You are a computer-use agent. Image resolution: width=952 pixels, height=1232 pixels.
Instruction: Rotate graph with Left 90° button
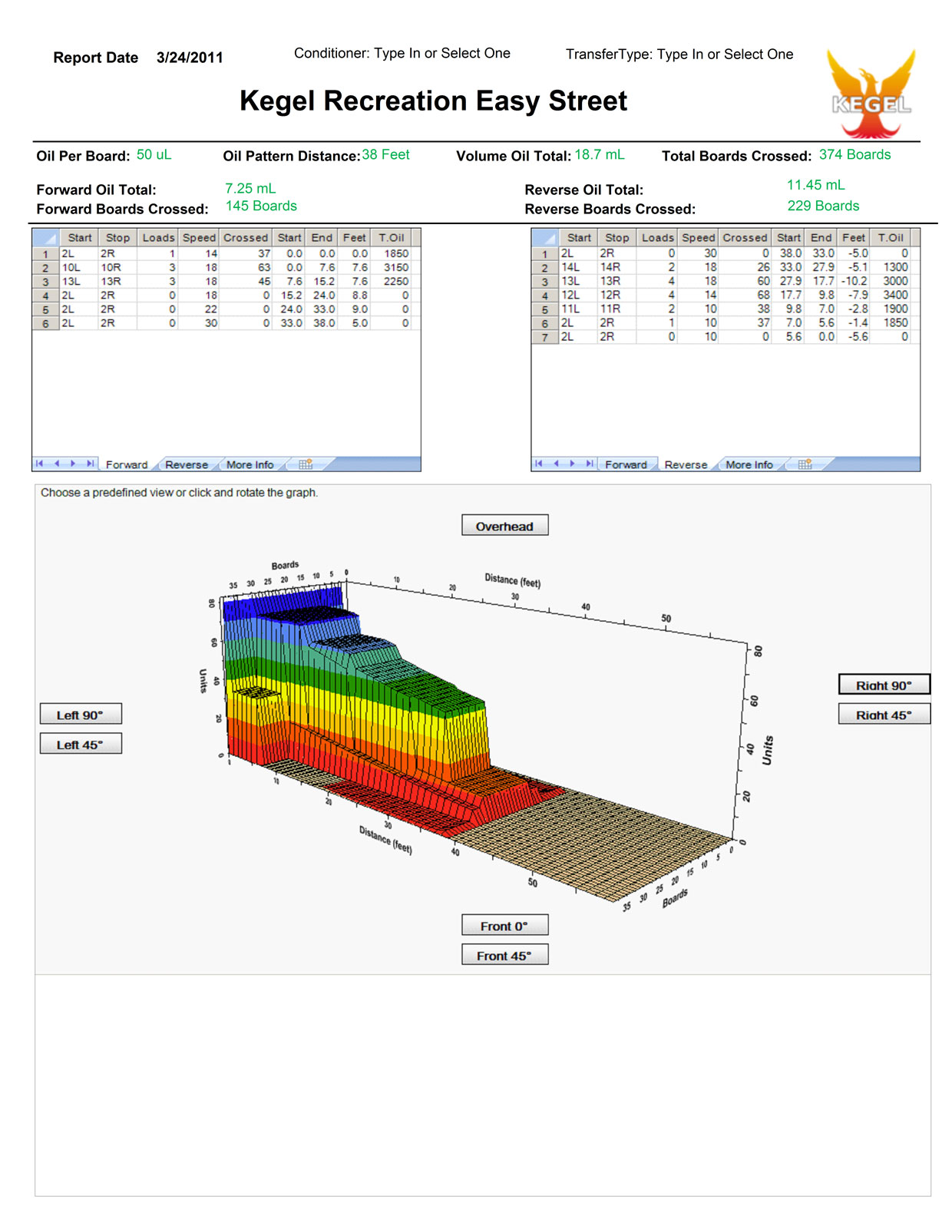(x=81, y=715)
